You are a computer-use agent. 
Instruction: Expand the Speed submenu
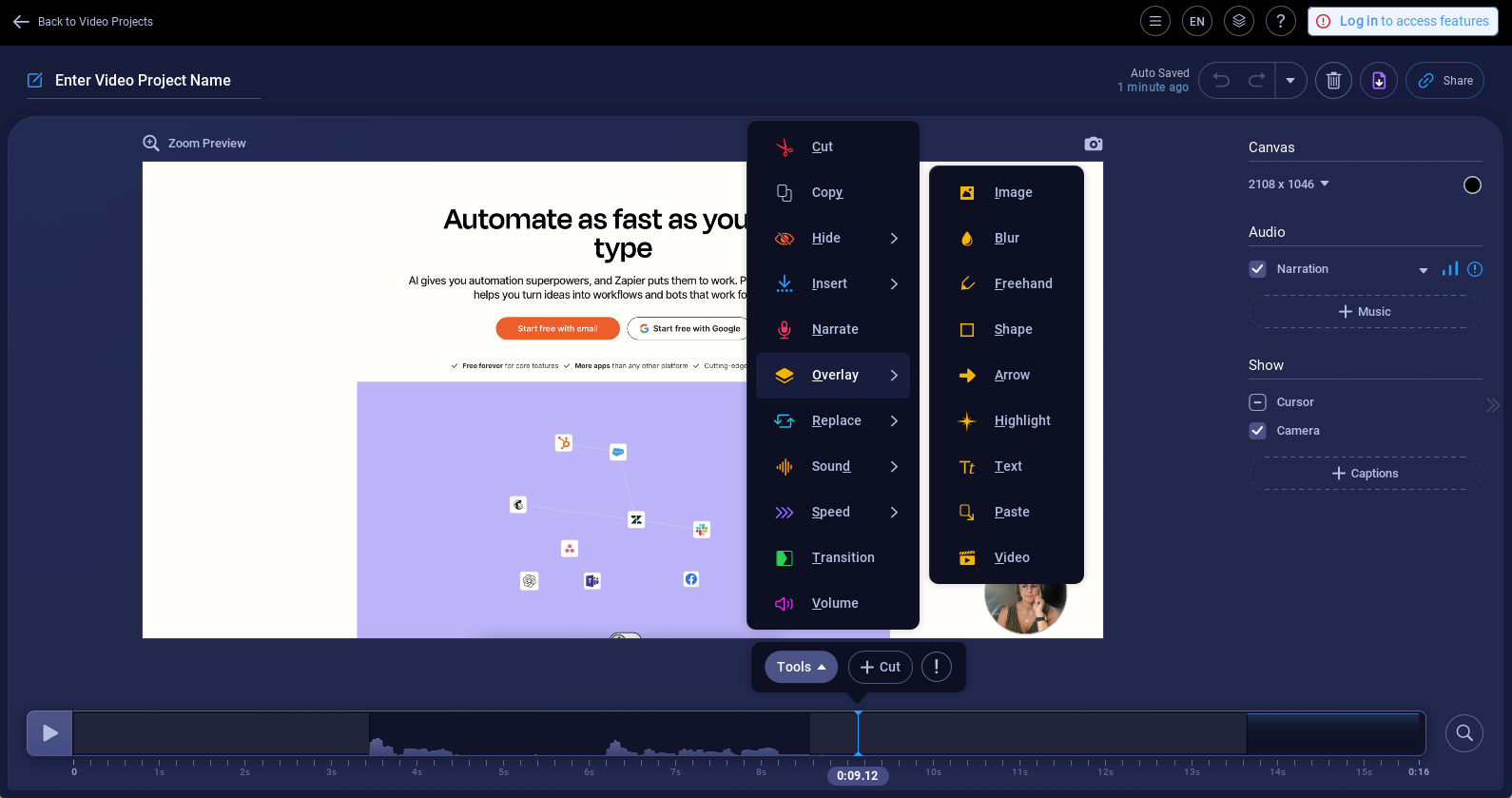[x=894, y=512]
